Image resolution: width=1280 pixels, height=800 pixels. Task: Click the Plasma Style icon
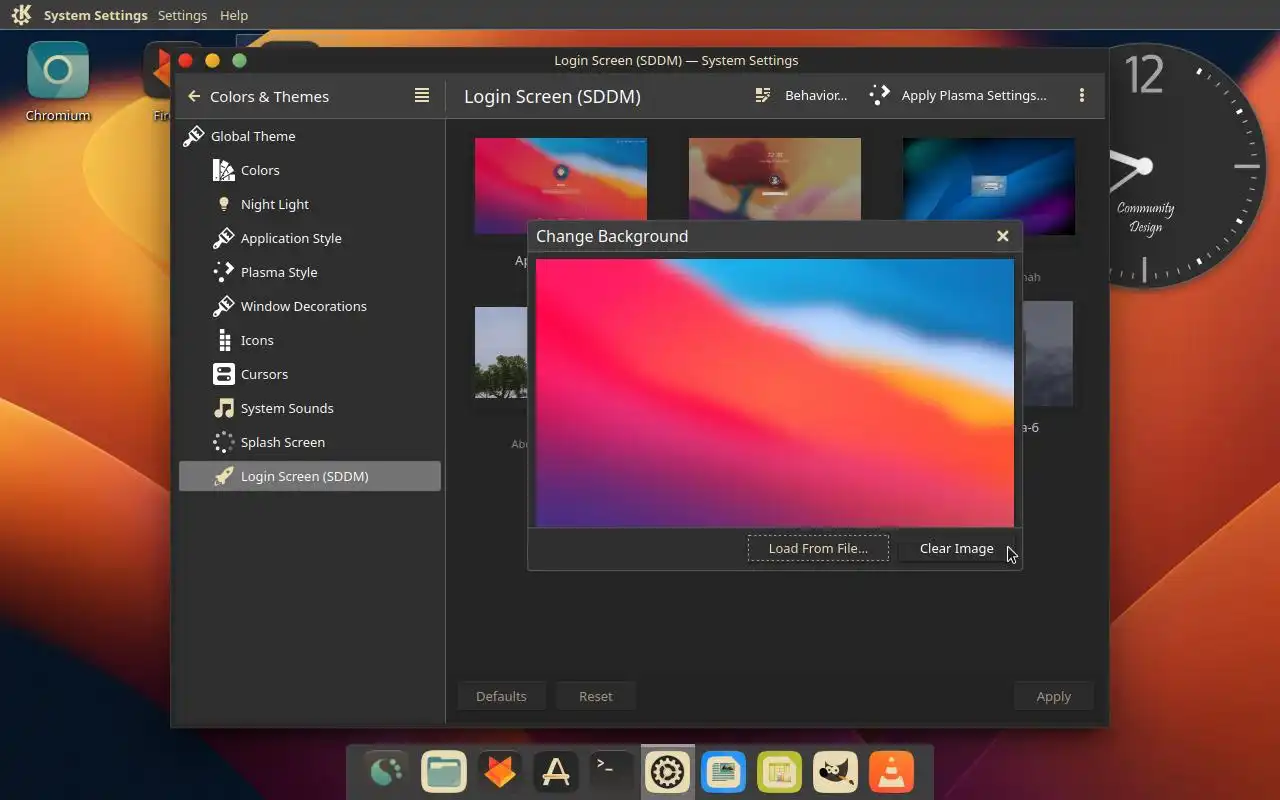coord(224,272)
